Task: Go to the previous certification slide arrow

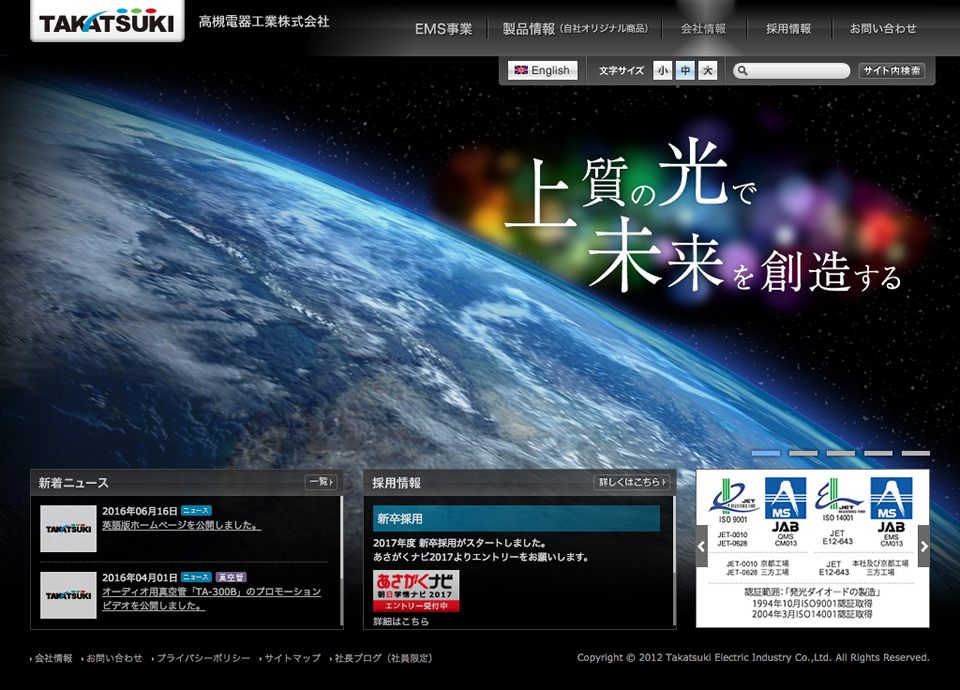Action: (x=702, y=546)
